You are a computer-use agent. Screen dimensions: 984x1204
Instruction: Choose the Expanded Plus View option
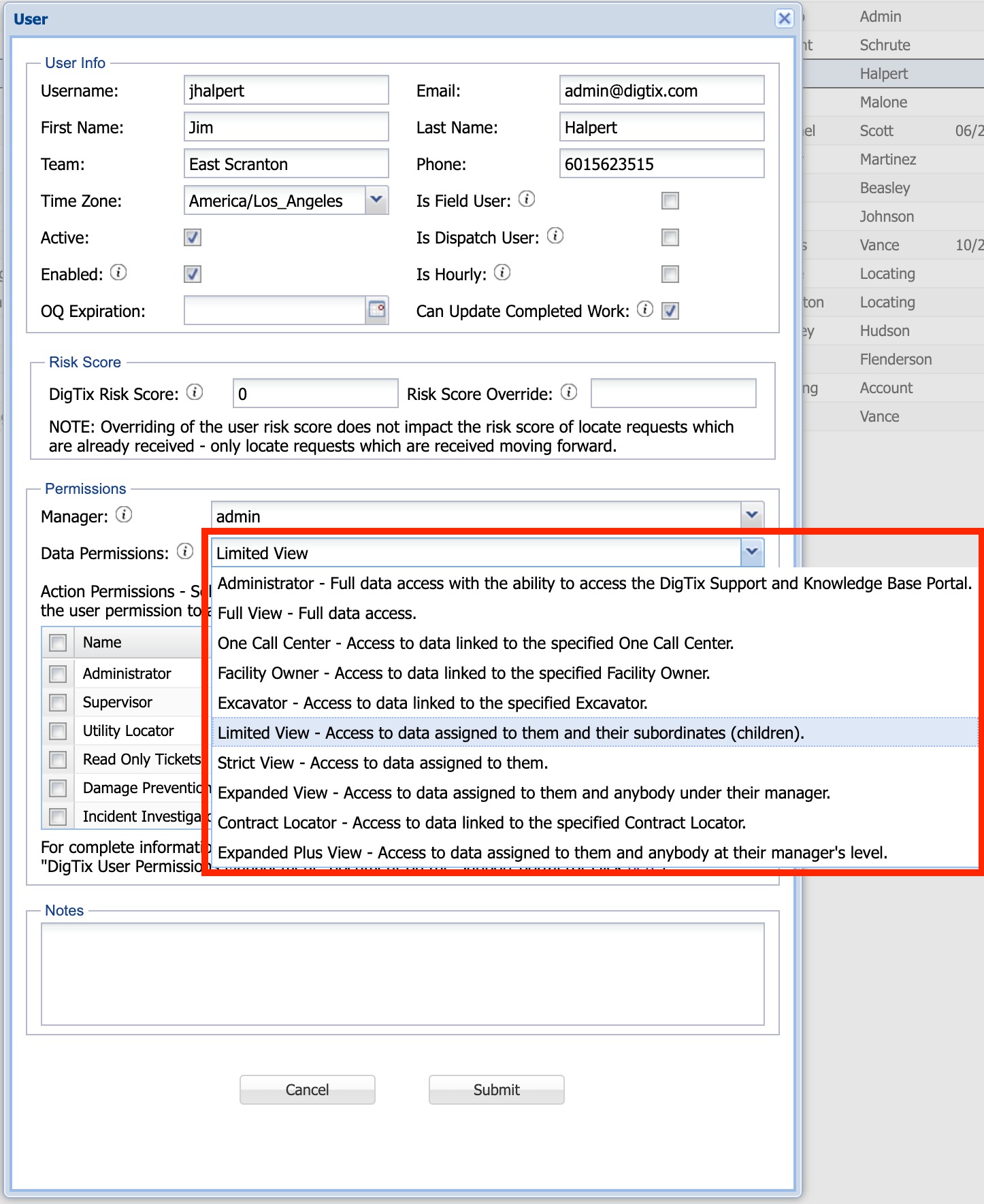(595, 853)
